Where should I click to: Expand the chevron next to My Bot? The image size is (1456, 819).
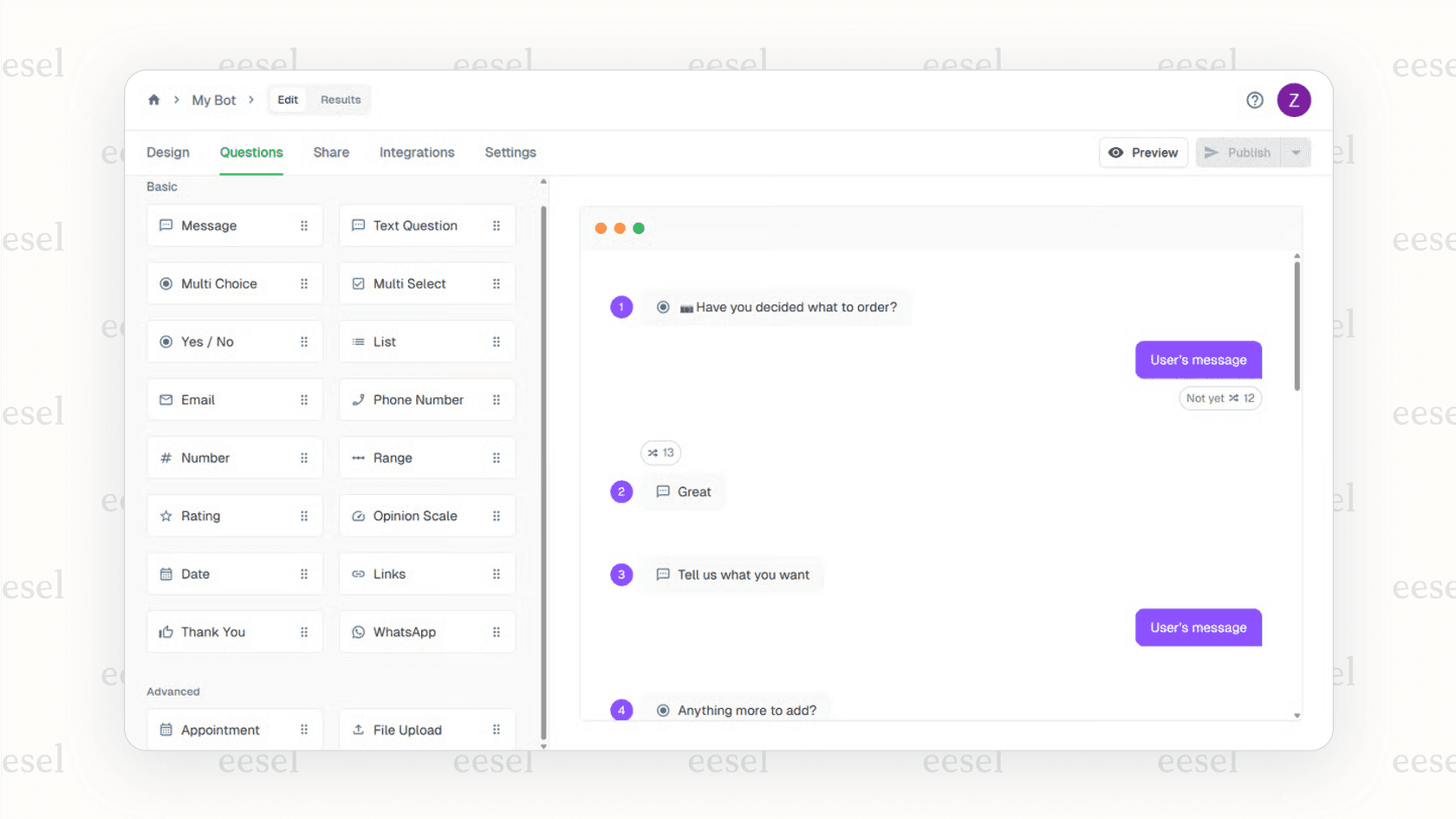tap(250, 100)
